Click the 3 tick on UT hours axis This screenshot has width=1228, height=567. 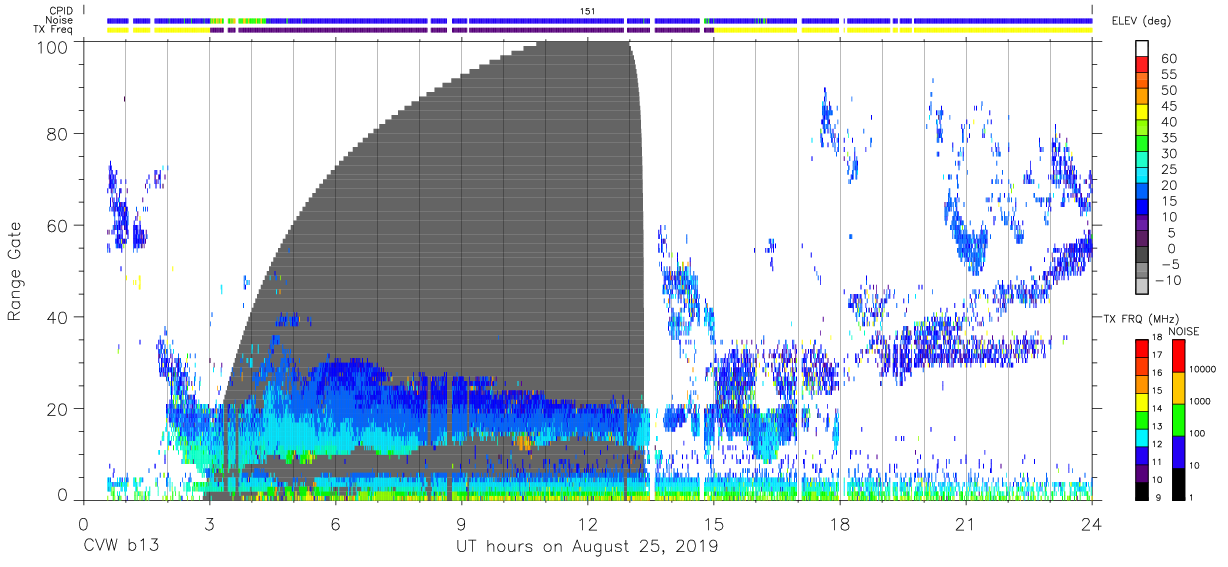(x=209, y=523)
